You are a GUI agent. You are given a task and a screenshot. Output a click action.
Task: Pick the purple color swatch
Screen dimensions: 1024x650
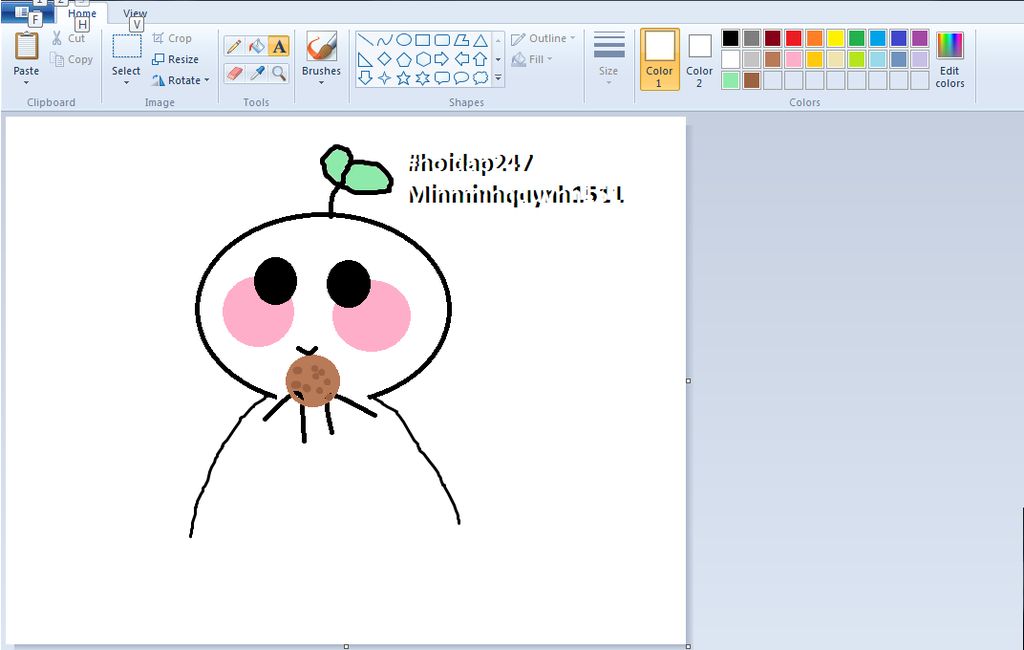click(920, 39)
